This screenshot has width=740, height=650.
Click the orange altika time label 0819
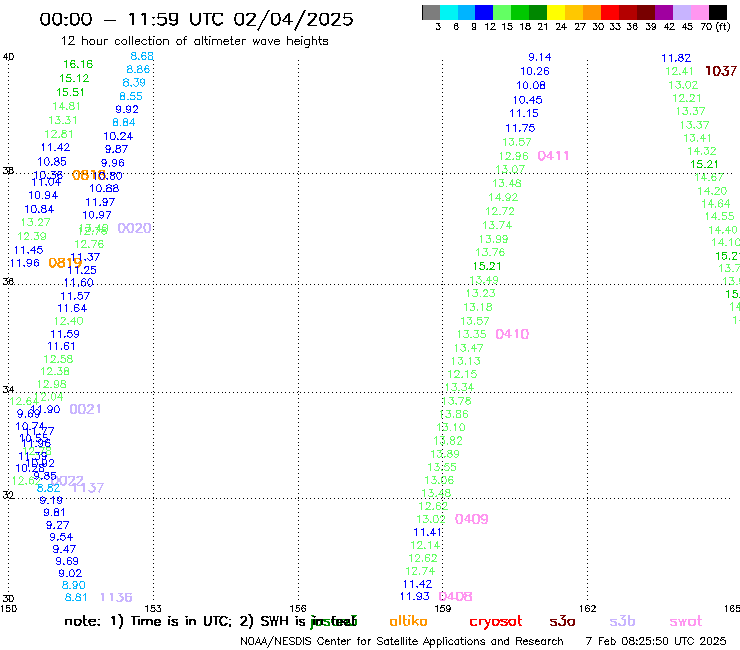(65, 263)
